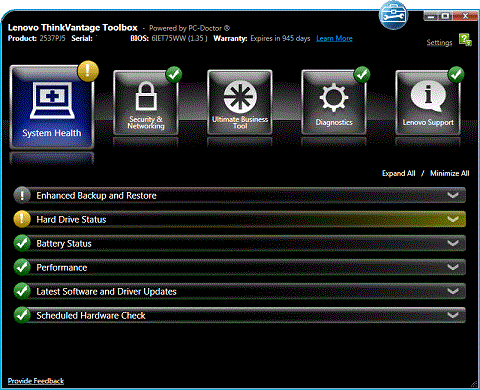Screen dimensions: 480x390
Task: Select the Battery Status label
Action: (x=64, y=244)
